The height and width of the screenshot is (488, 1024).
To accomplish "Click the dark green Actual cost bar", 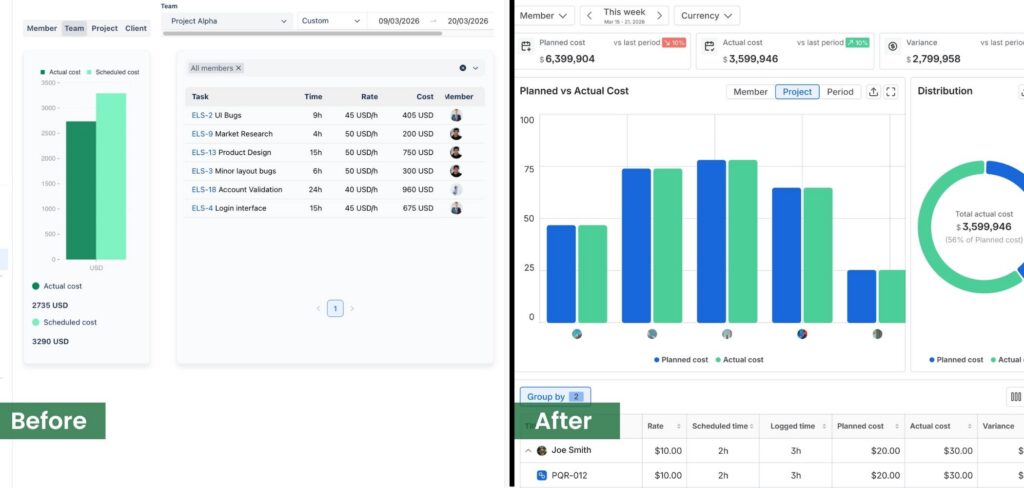I will click(81, 190).
